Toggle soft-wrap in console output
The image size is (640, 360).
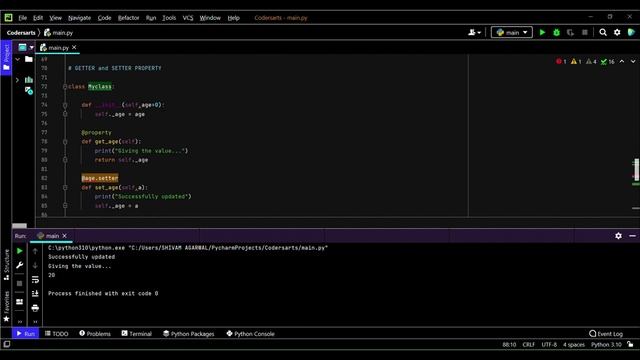[x=35, y=280]
